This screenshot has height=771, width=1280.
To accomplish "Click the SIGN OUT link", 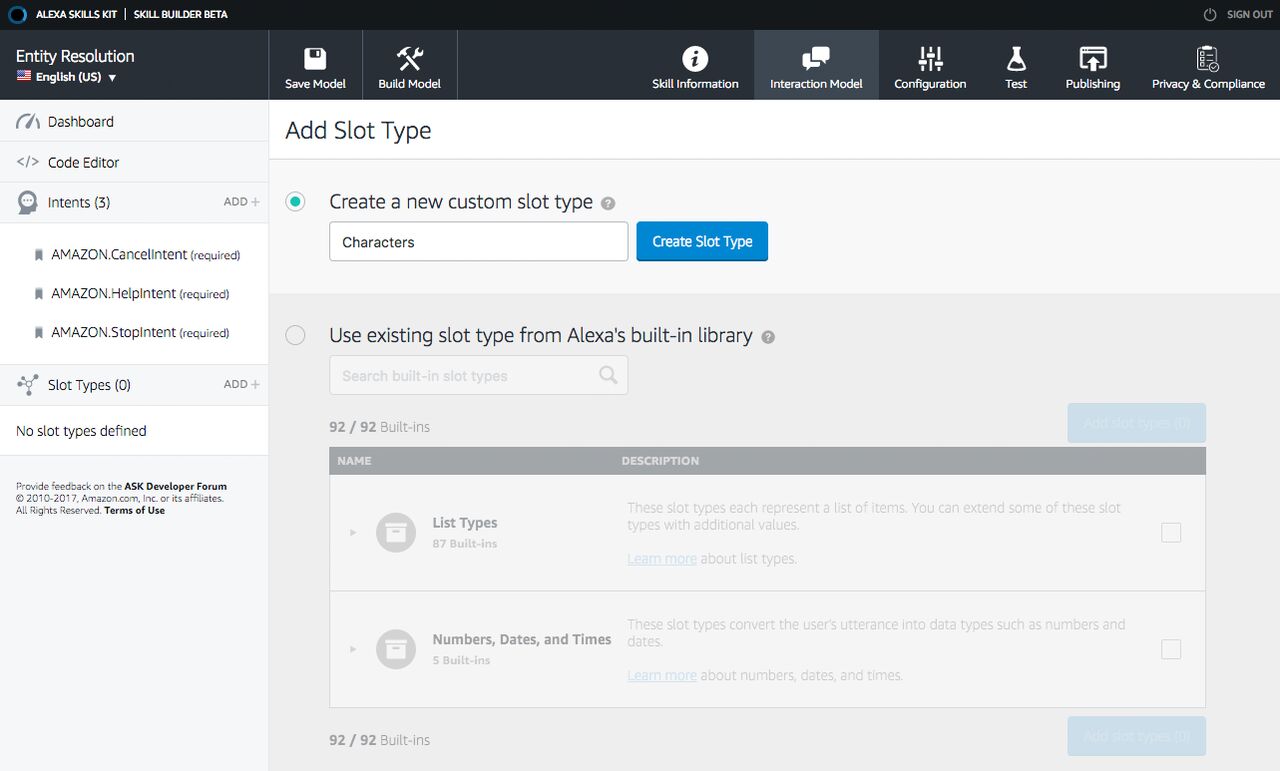I will (x=1250, y=15).
